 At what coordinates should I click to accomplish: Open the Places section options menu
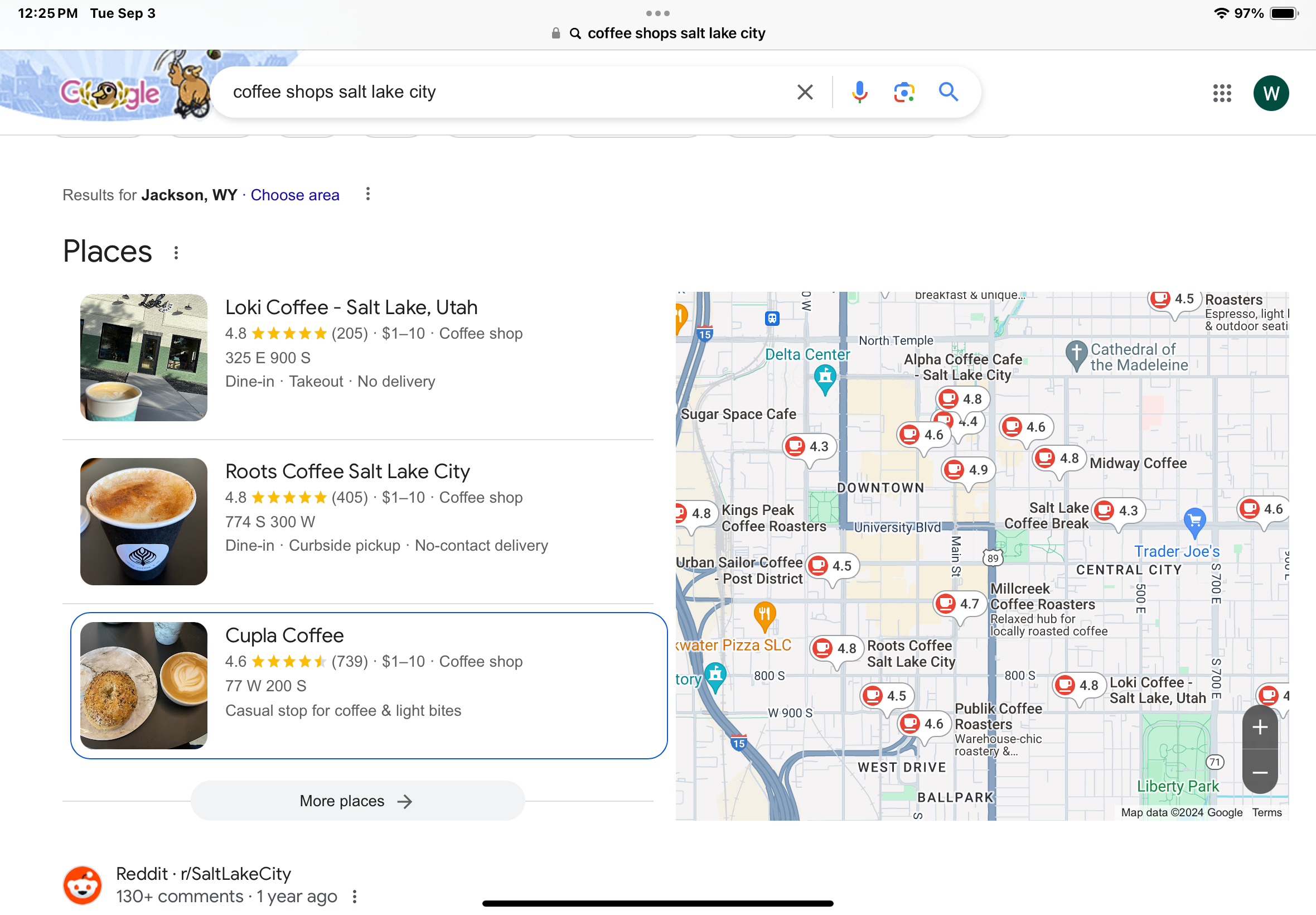pyautogui.click(x=176, y=252)
